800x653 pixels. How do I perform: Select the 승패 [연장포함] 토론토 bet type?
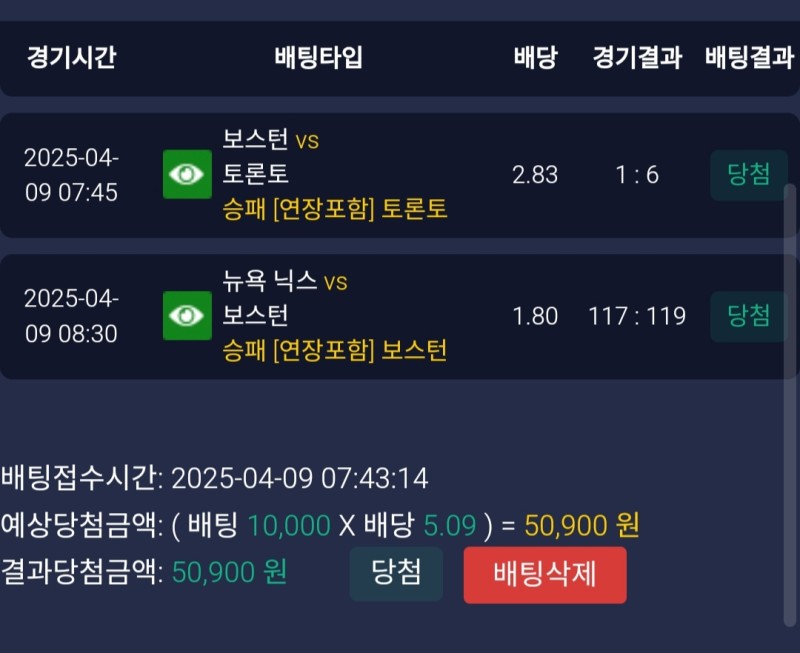335,208
